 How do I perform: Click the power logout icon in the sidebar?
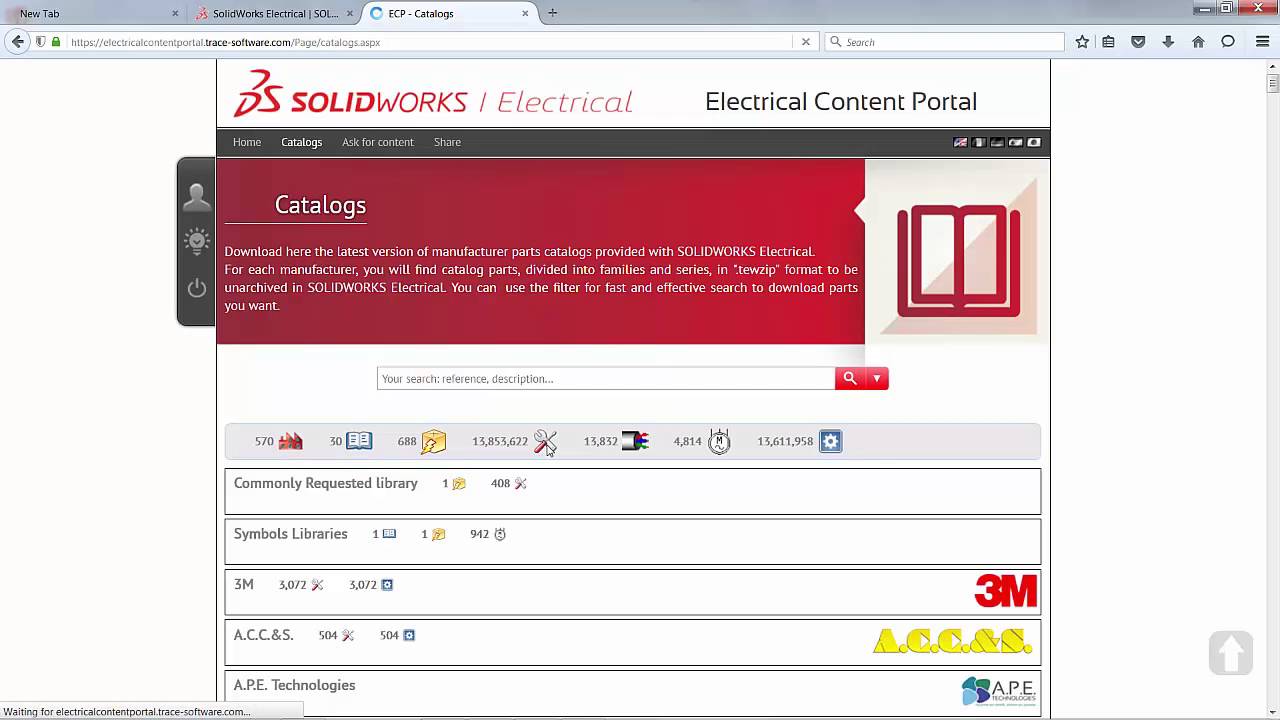(196, 288)
